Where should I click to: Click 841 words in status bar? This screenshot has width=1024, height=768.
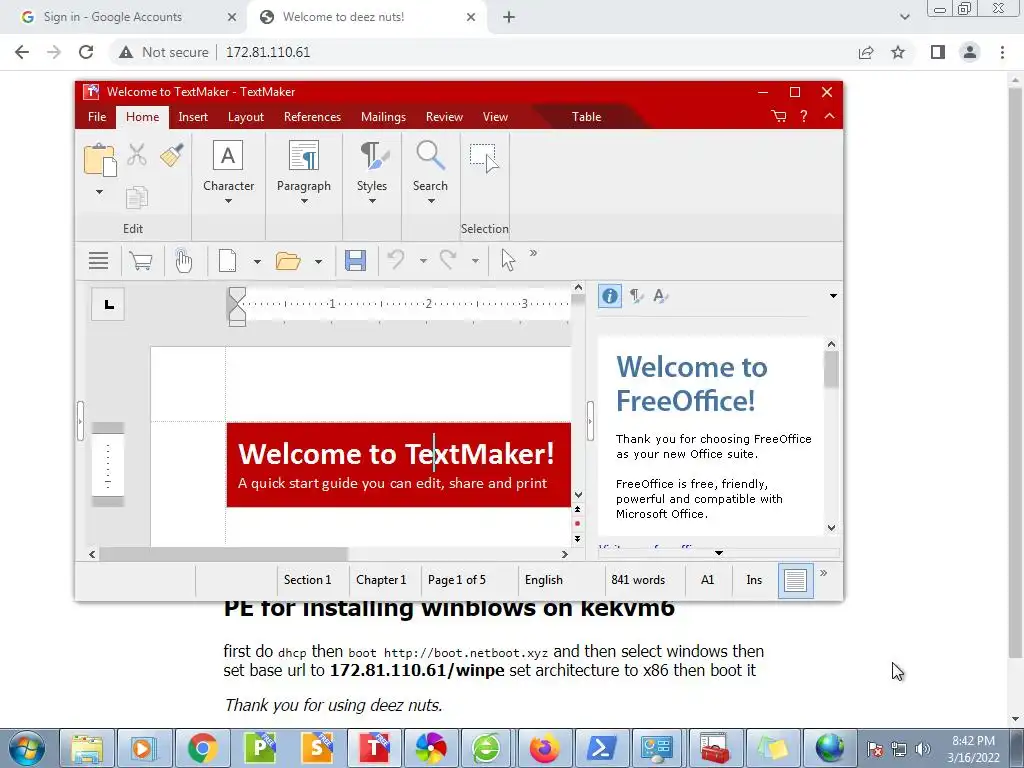point(638,580)
